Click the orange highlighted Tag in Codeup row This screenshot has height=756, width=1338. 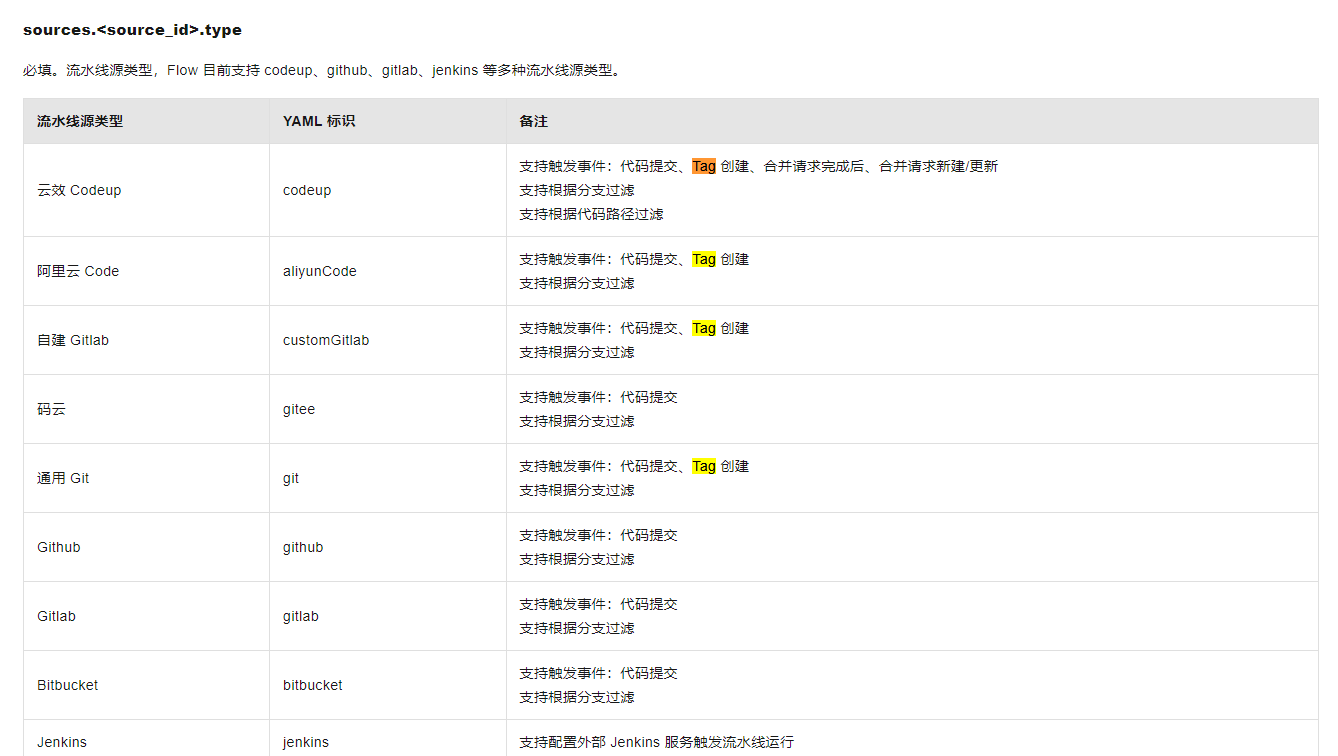click(704, 166)
